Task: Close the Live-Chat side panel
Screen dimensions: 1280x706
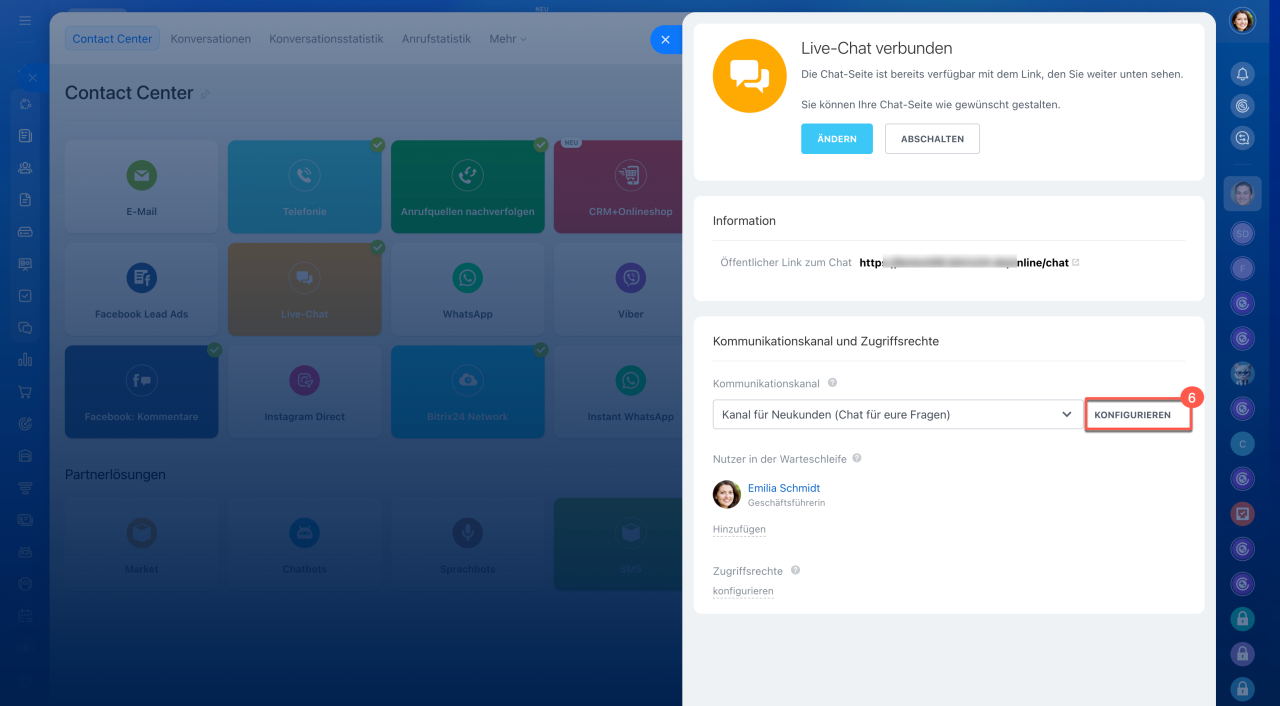Action: (x=665, y=40)
